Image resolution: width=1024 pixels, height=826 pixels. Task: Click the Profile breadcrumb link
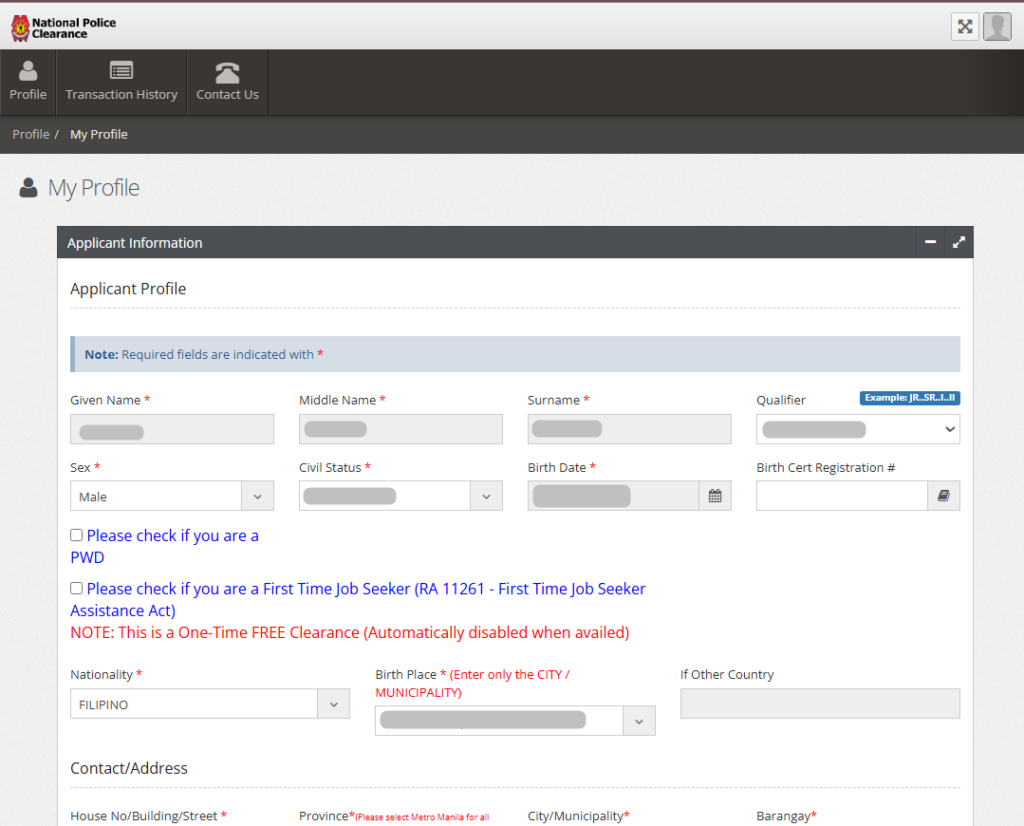coord(31,134)
